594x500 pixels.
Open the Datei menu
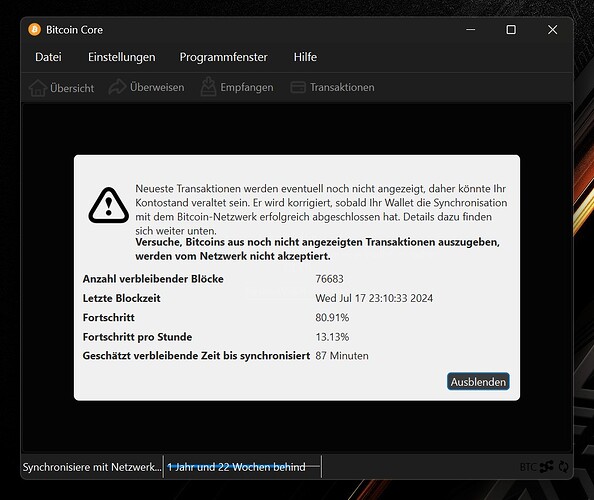coord(48,57)
